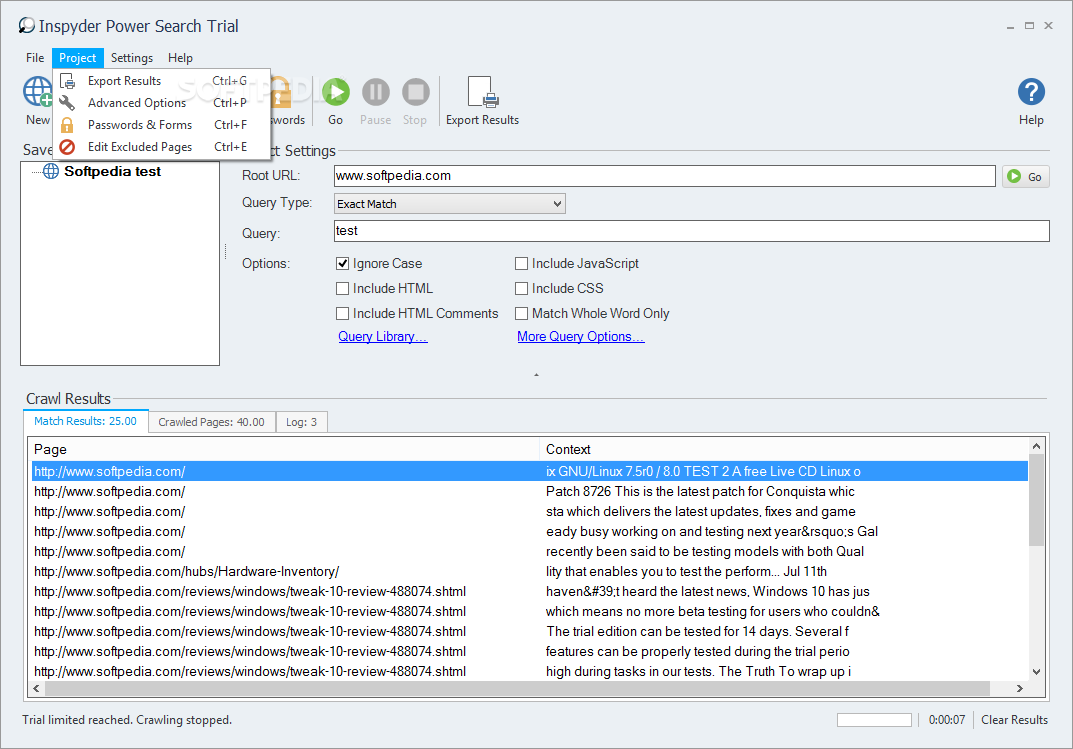
Task: Select the Softpedia test project
Action: click(x=112, y=172)
